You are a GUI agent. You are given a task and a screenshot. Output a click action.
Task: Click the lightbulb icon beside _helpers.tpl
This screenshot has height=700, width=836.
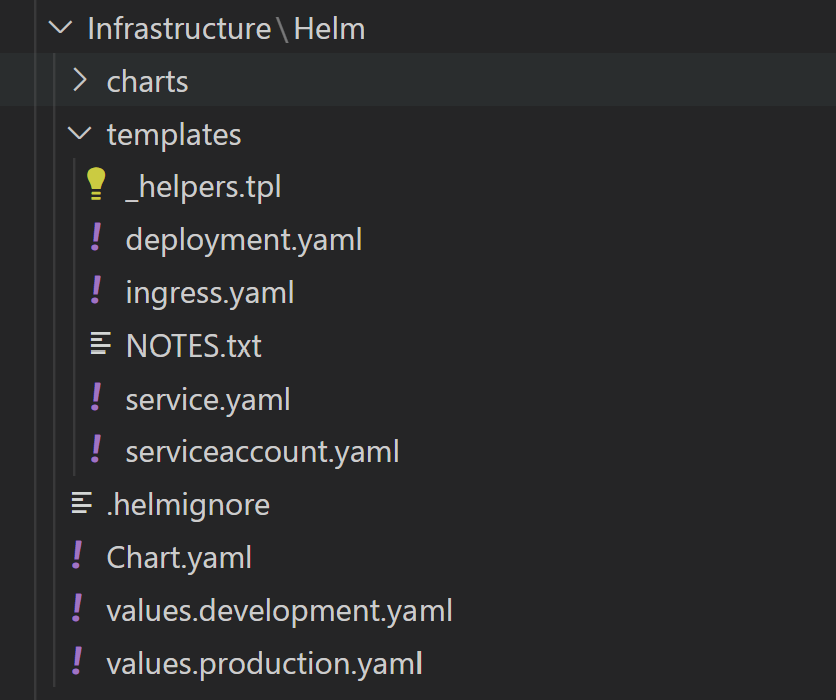pyautogui.click(x=96, y=186)
